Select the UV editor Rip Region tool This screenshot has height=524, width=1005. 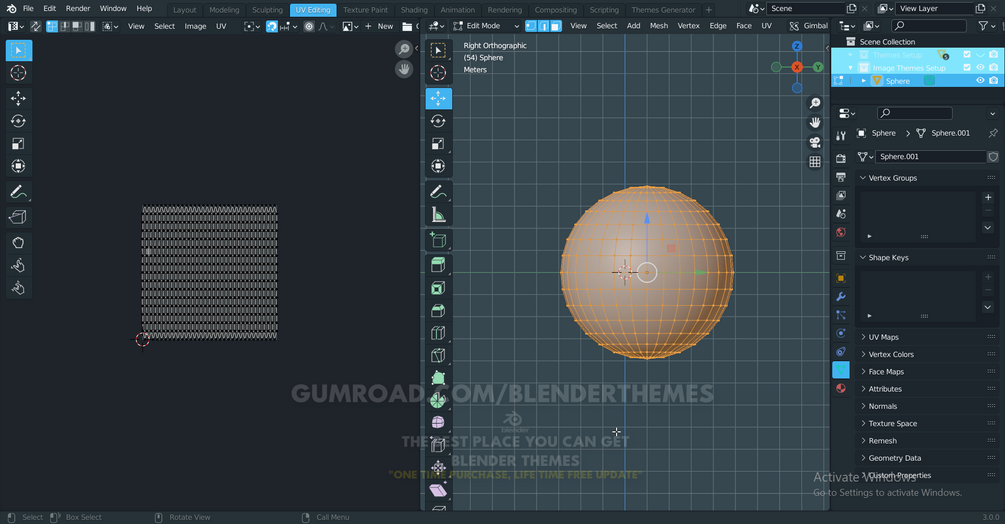(x=19, y=217)
